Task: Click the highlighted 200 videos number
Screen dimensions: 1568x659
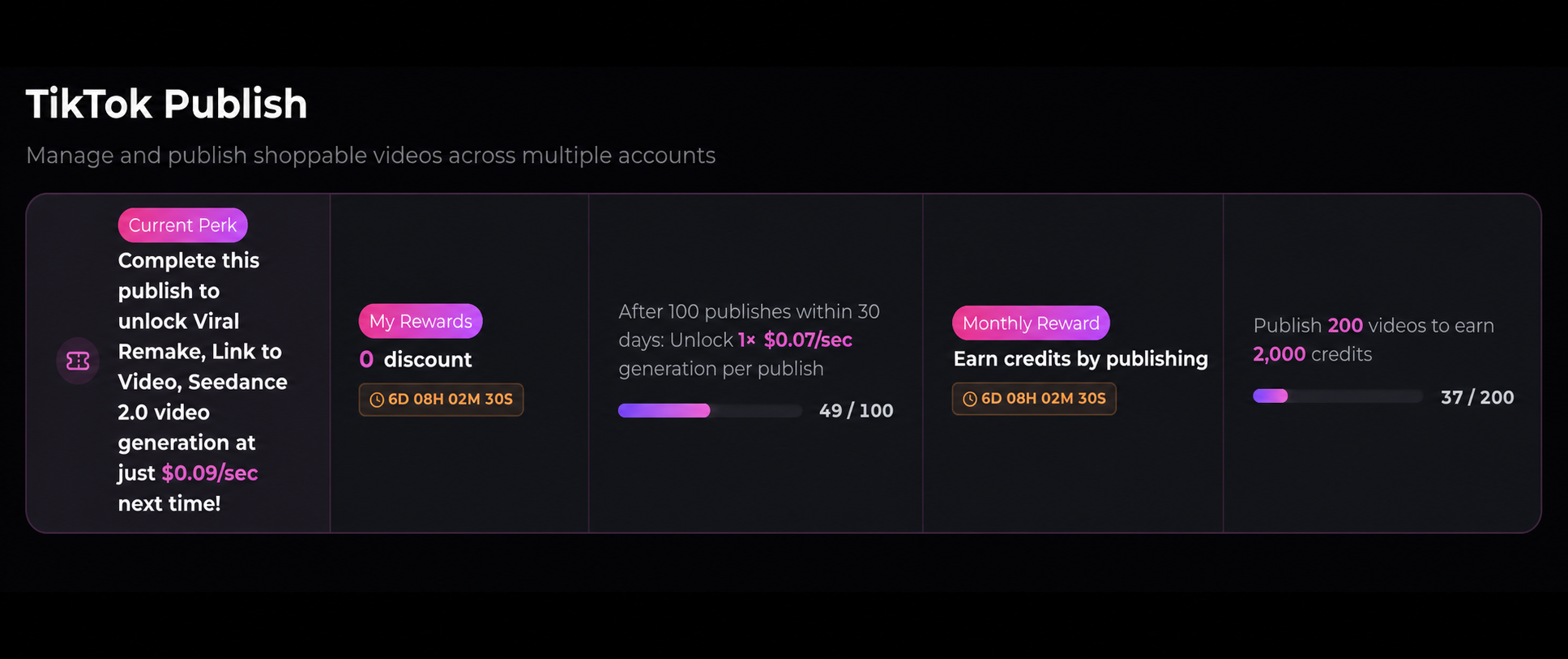Action: [x=1345, y=326]
